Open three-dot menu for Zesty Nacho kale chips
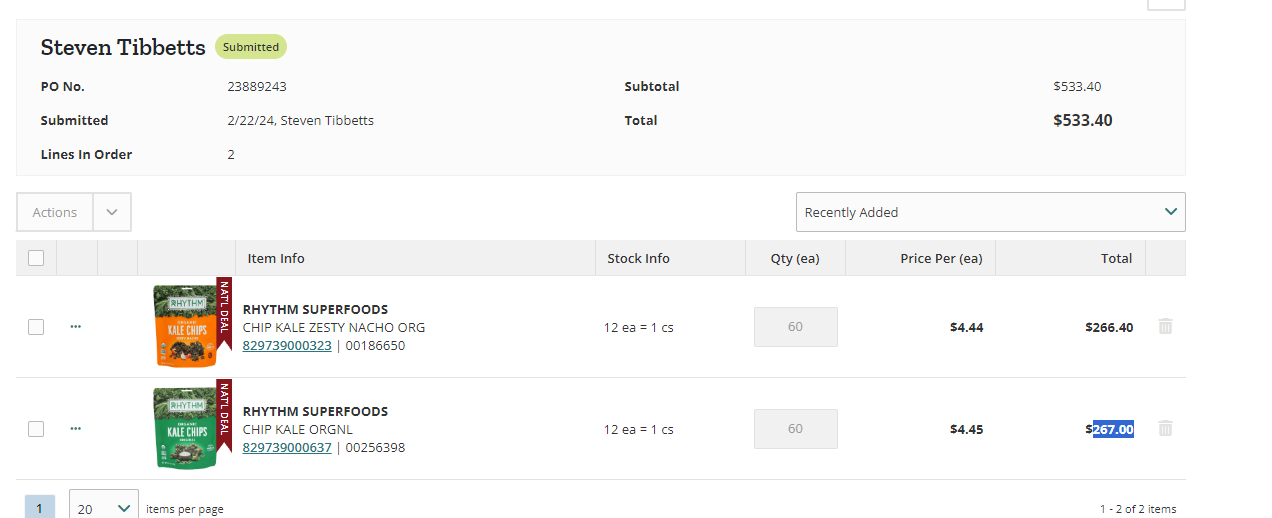The height and width of the screenshot is (518, 1272). pyautogui.click(x=76, y=327)
